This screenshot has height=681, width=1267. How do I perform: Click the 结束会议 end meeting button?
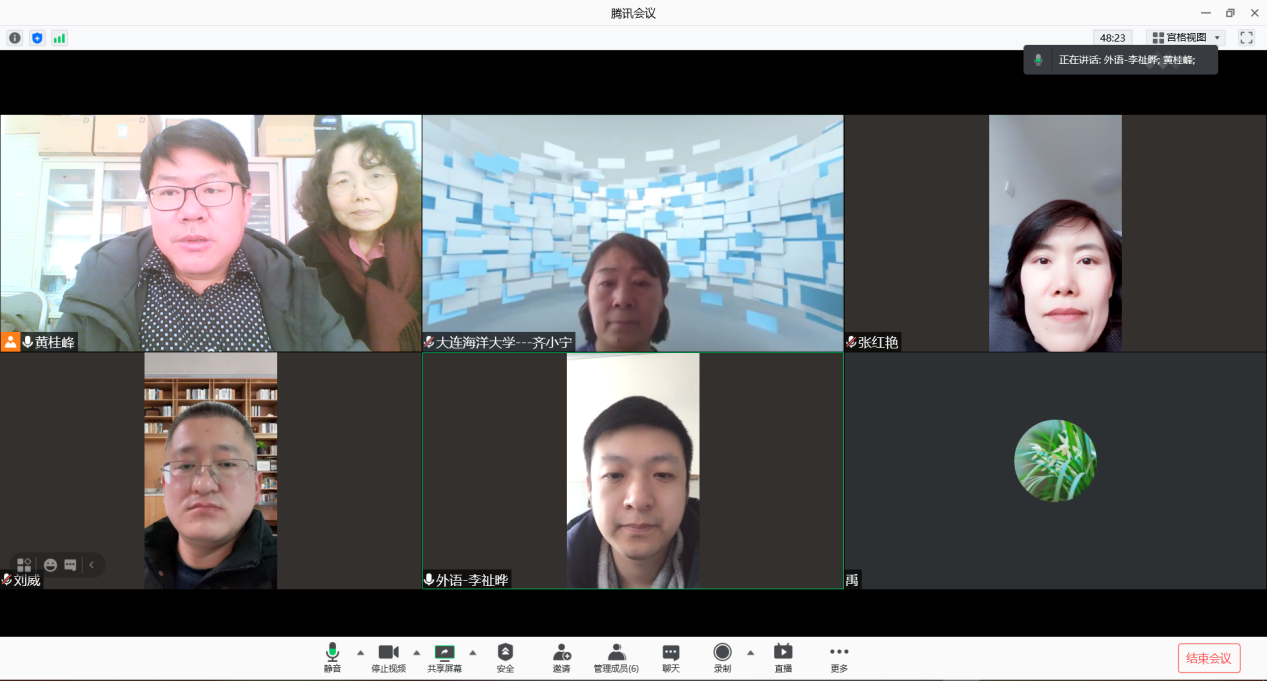tap(1208, 658)
